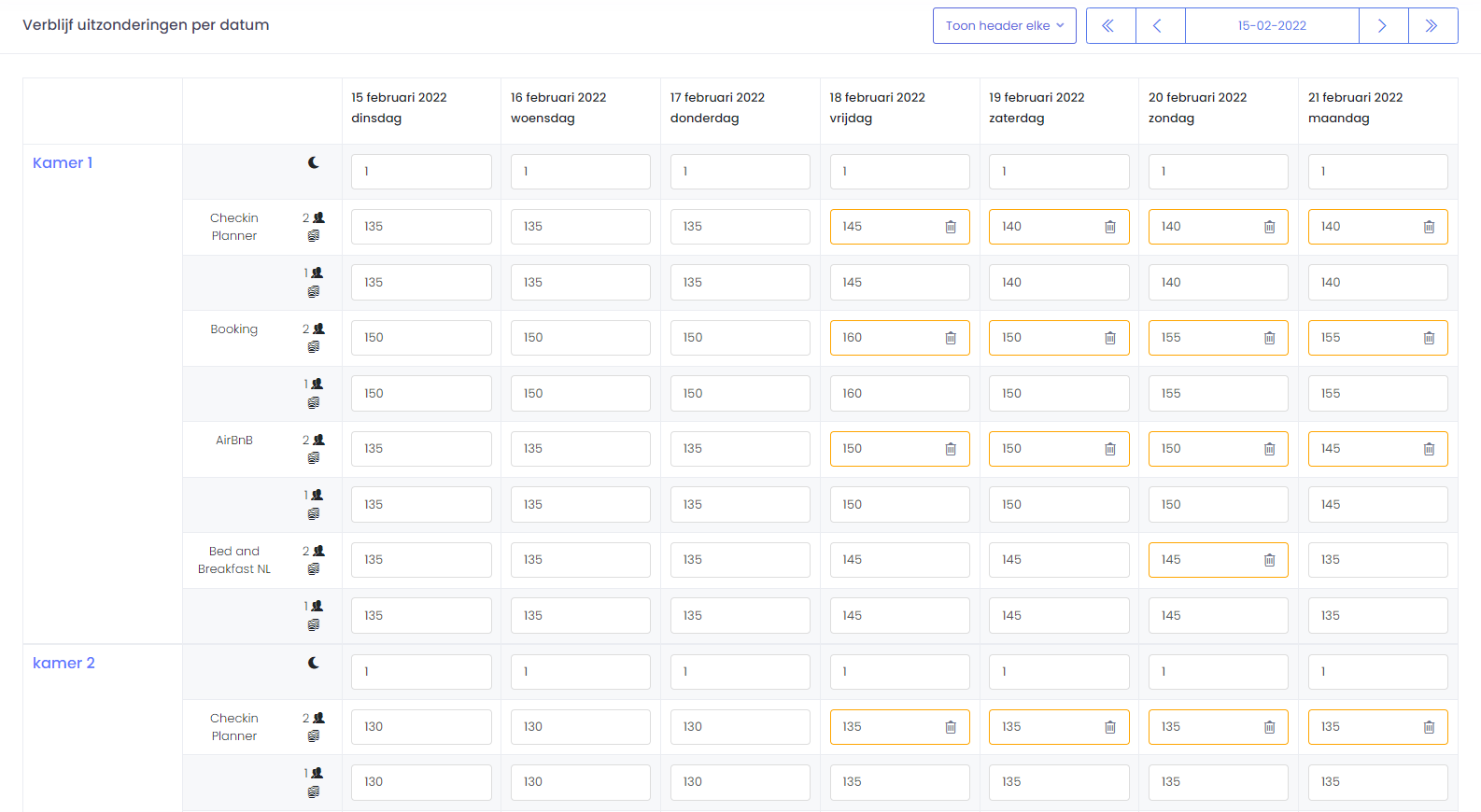Click trash icon for Booking 155 on 21 februari

[1429, 338]
